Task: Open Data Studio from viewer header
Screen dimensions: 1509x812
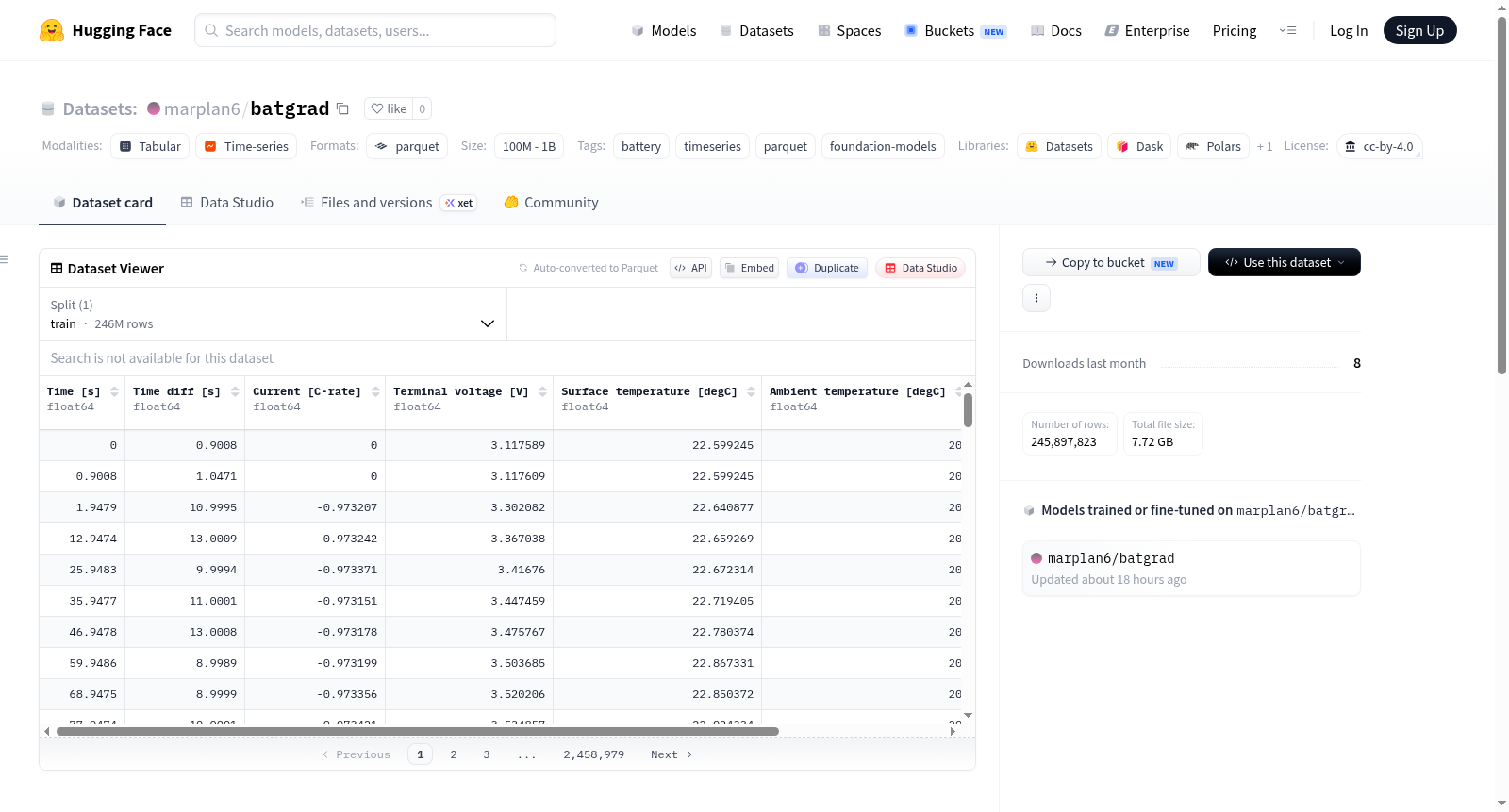Action: click(x=920, y=268)
